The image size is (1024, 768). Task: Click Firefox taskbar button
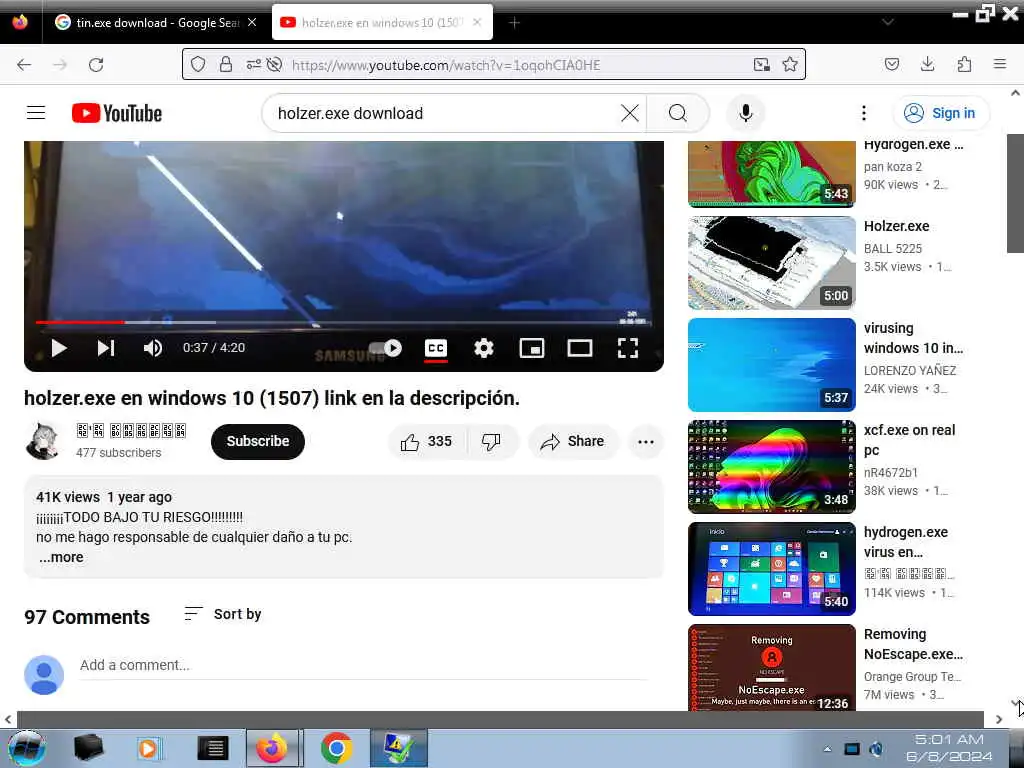pyautogui.click(x=272, y=748)
